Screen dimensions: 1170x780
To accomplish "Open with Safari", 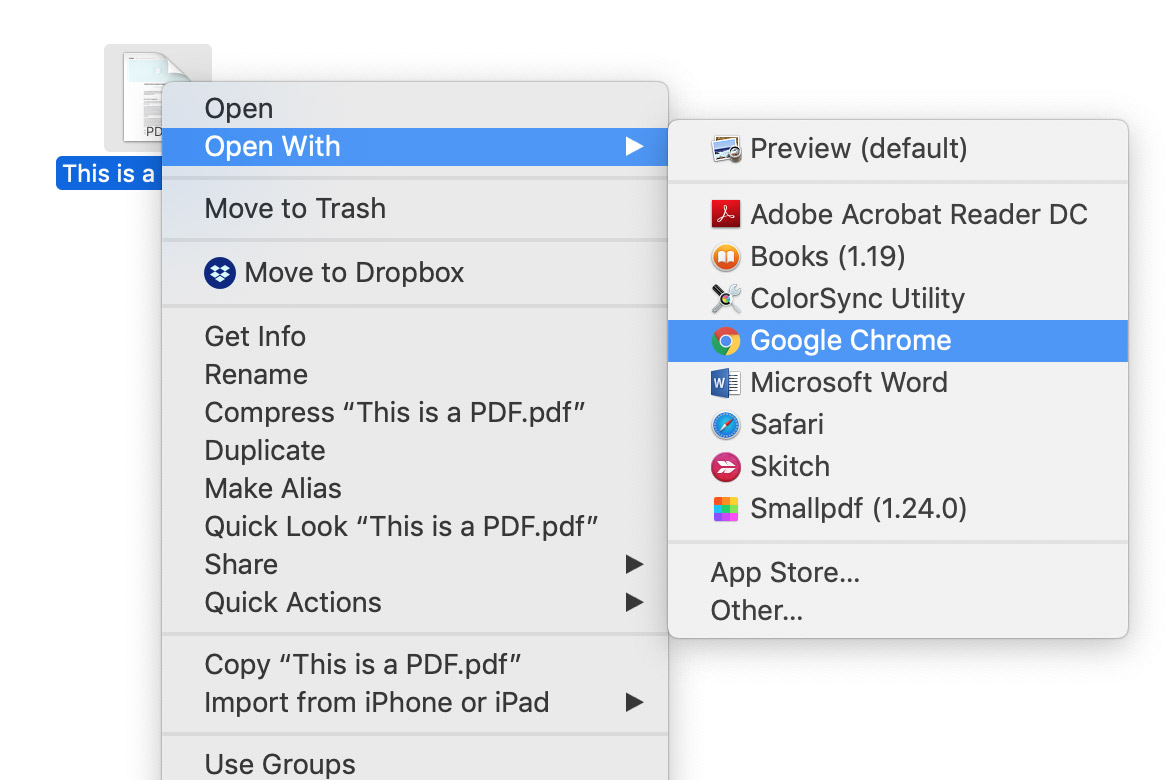I will [x=898, y=425].
